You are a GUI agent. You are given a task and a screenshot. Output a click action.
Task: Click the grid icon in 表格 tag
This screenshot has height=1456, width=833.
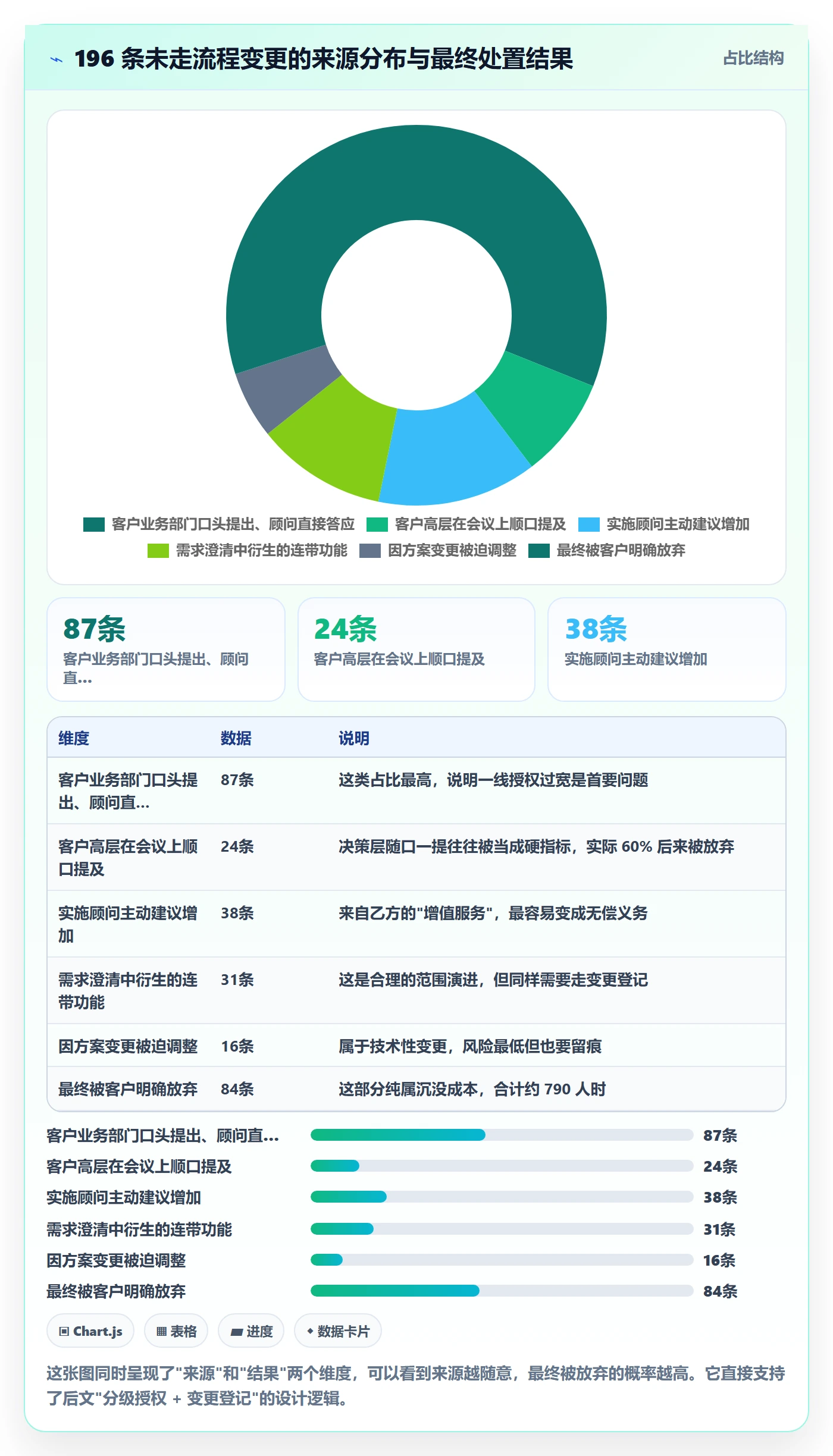(161, 1332)
